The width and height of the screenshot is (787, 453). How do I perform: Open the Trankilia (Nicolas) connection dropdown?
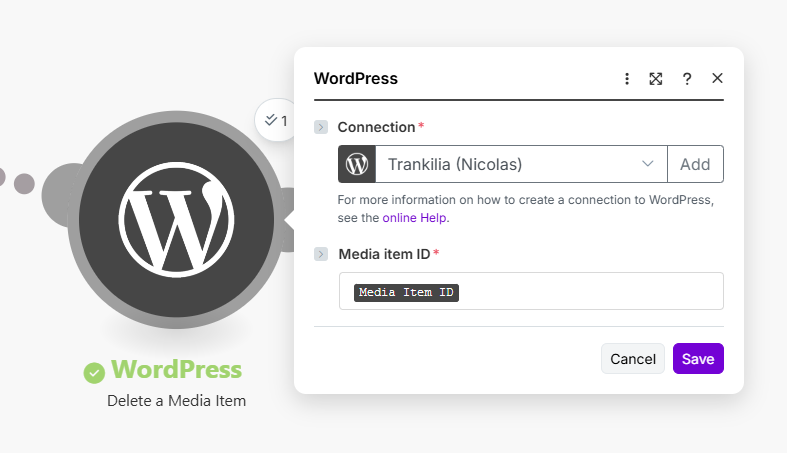coord(521,164)
